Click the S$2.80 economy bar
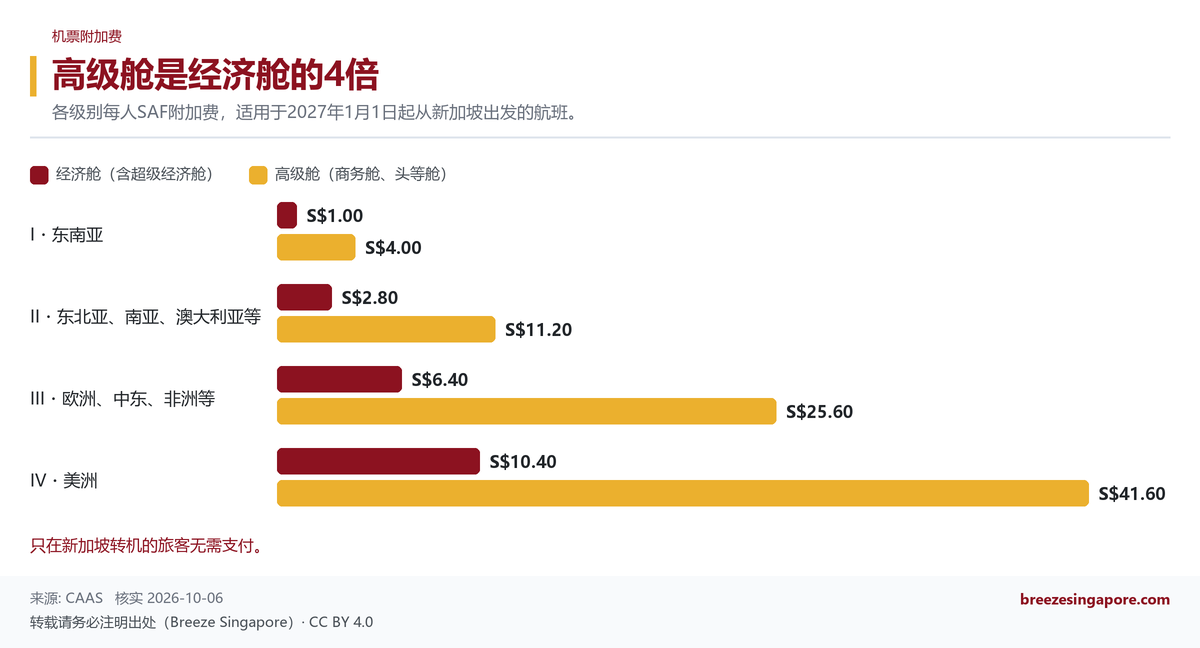 tap(304, 297)
